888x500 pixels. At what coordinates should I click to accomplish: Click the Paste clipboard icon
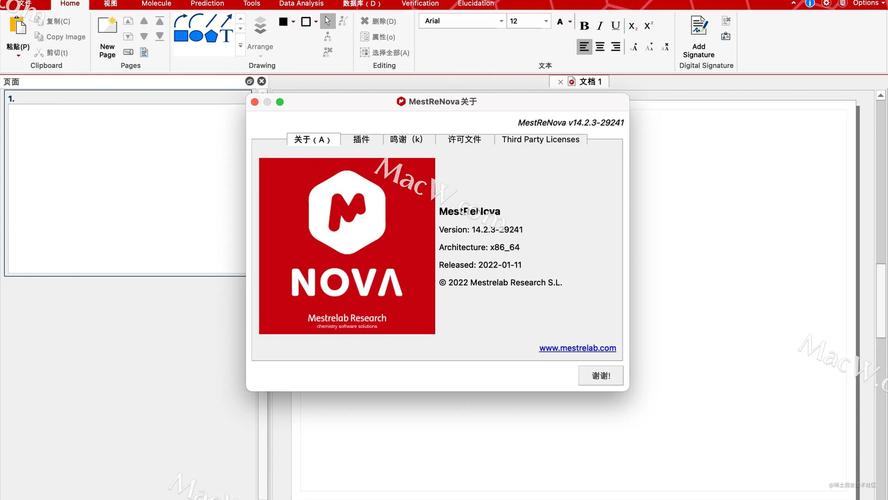coord(18,26)
